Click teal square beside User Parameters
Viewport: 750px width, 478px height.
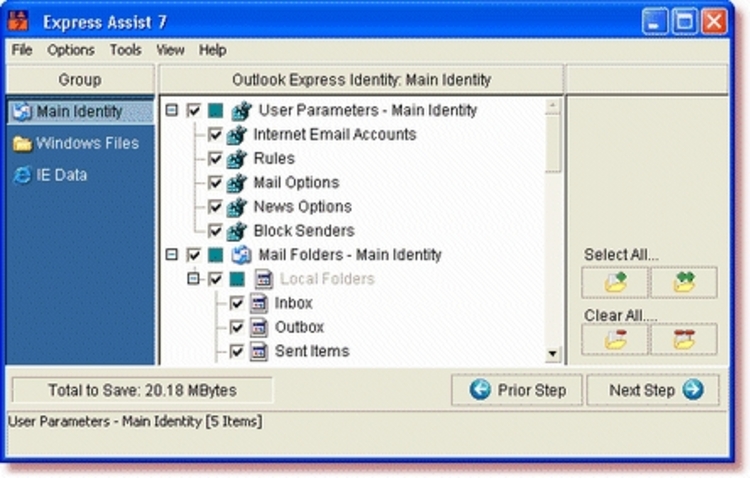pos(216,111)
